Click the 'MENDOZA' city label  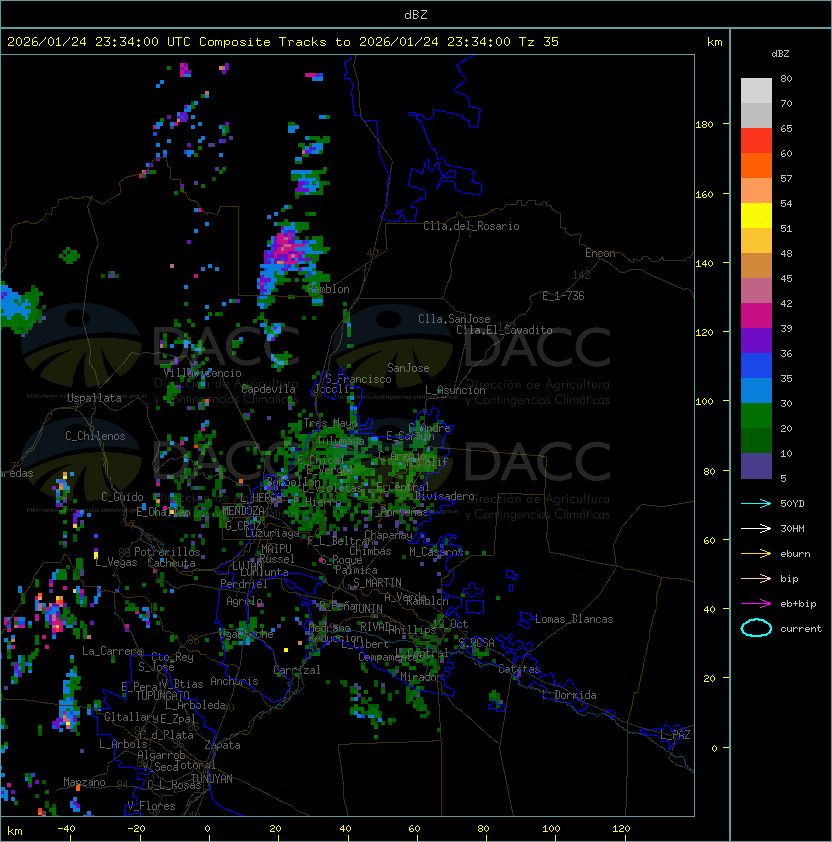pyautogui.click(x=243, y=511)
